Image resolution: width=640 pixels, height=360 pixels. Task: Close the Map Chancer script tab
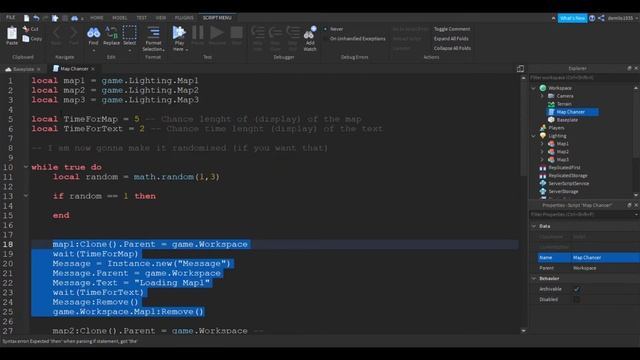(x=93, y=69)
